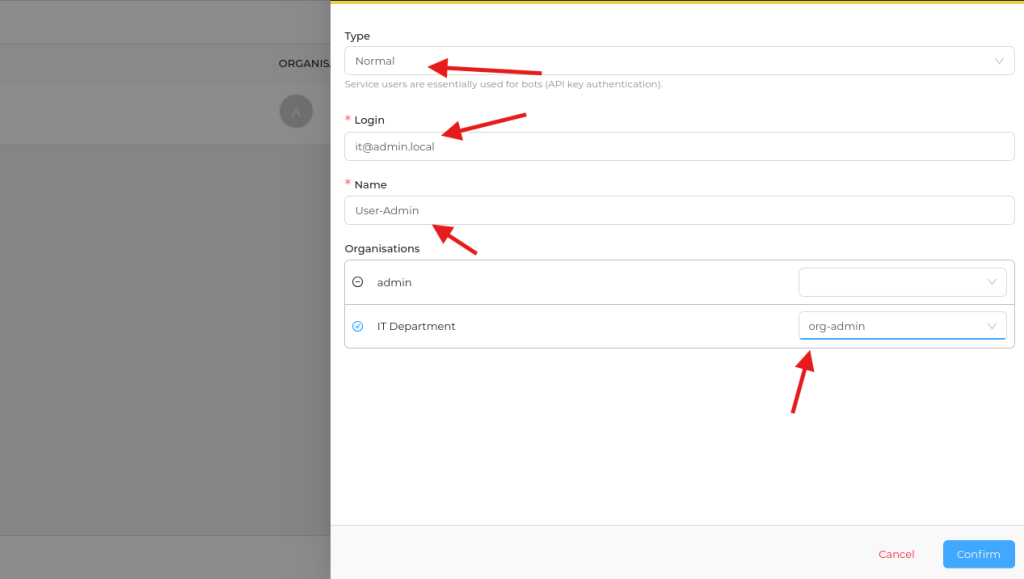This screenshot has width=1024, height=579.
Task: Click the minus circle icon beside admin
Action: pos(358,282)
